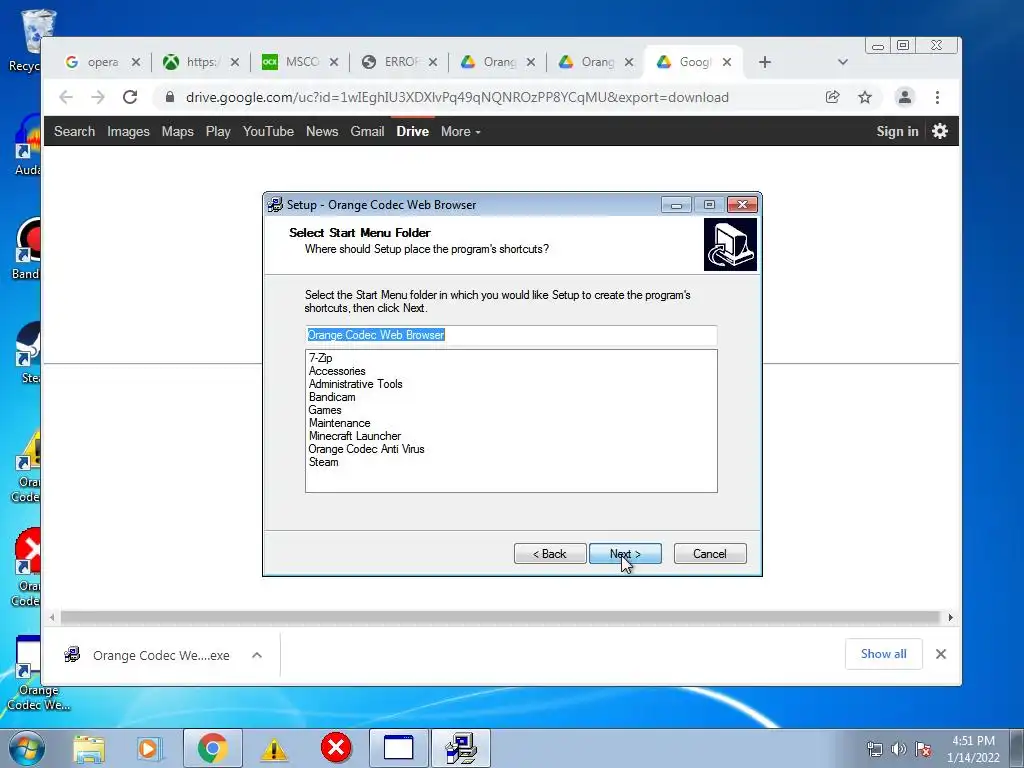Click the blank window taskbar icon
This screenshot has width=1024, height=768.
398,748
